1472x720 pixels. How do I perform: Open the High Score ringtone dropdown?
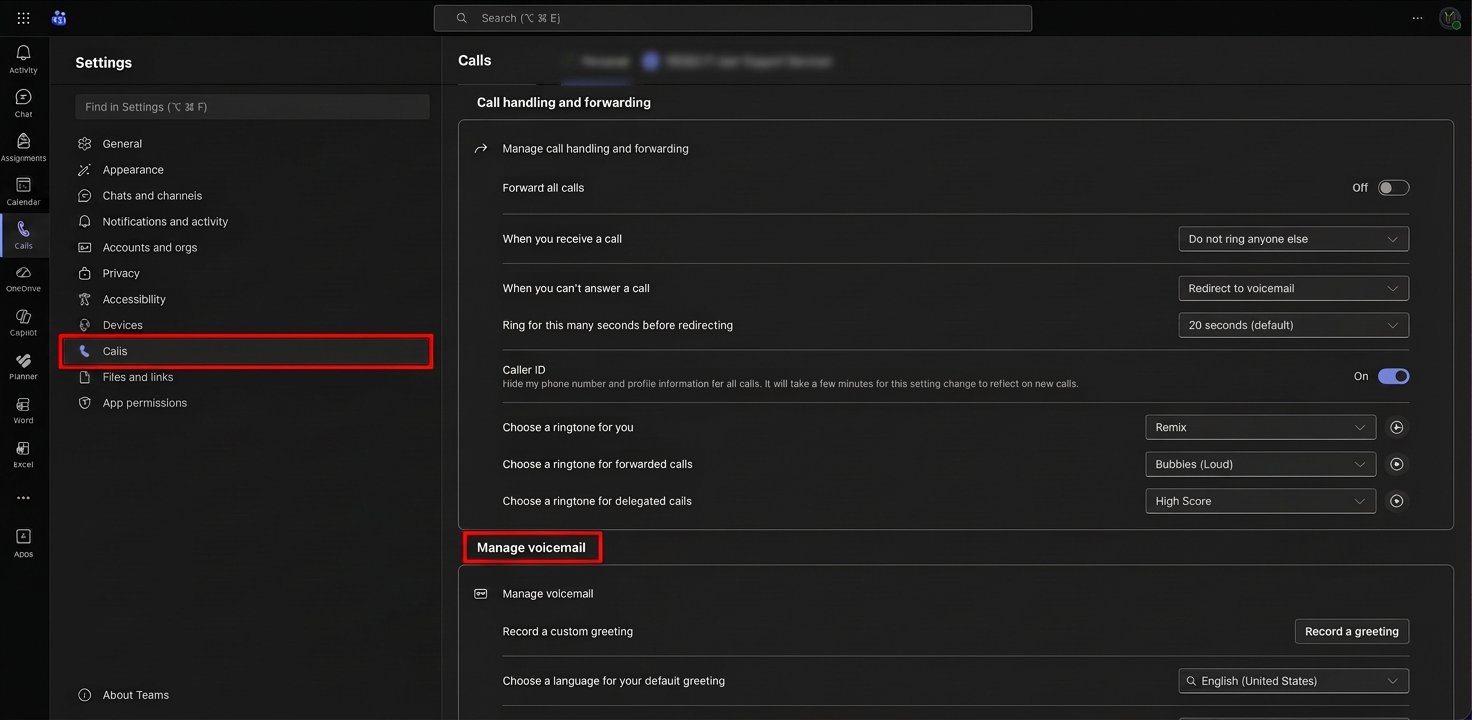pyautogui.click(x=1260, y=501)
